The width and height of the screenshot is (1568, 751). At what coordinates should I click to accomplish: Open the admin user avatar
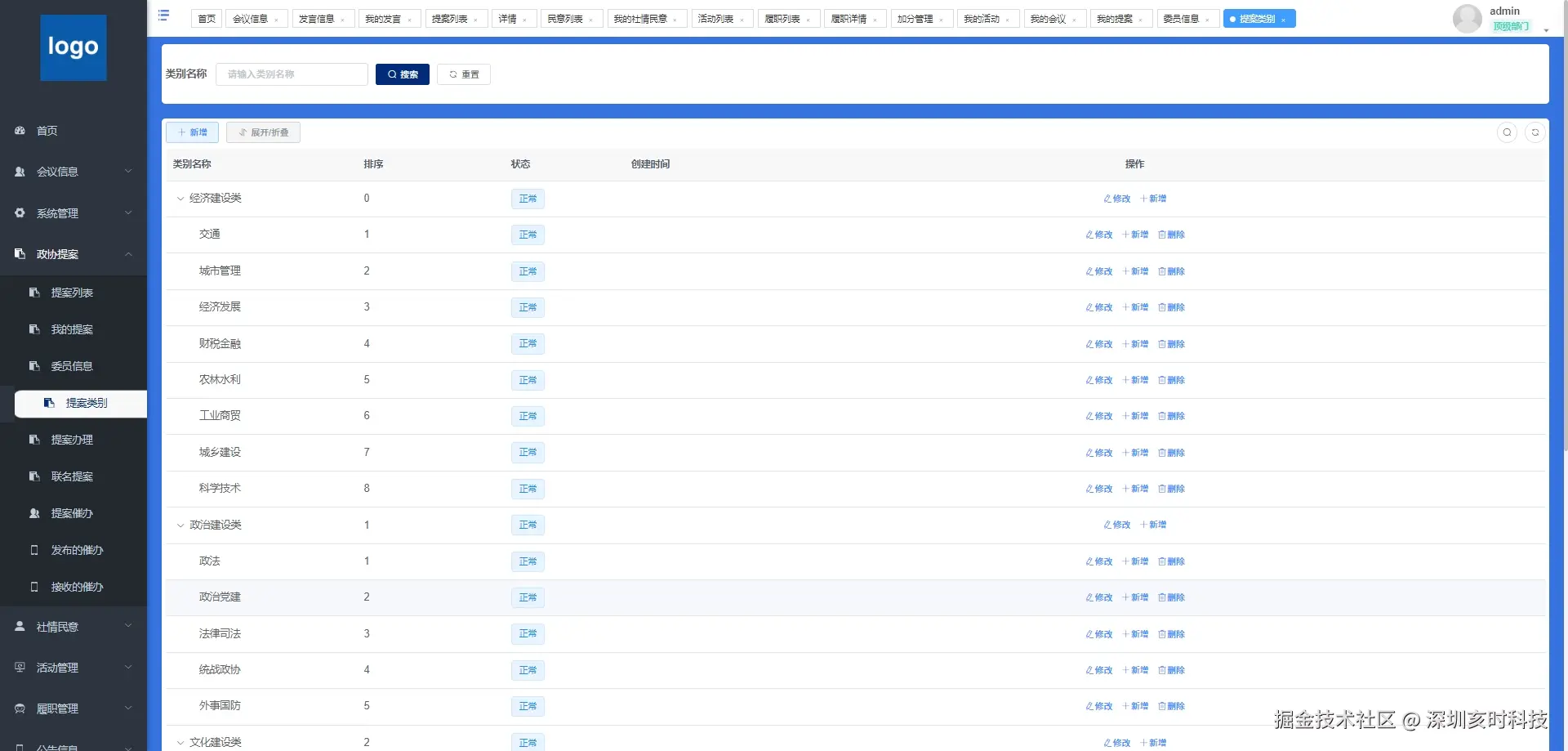click(1467, 19)
